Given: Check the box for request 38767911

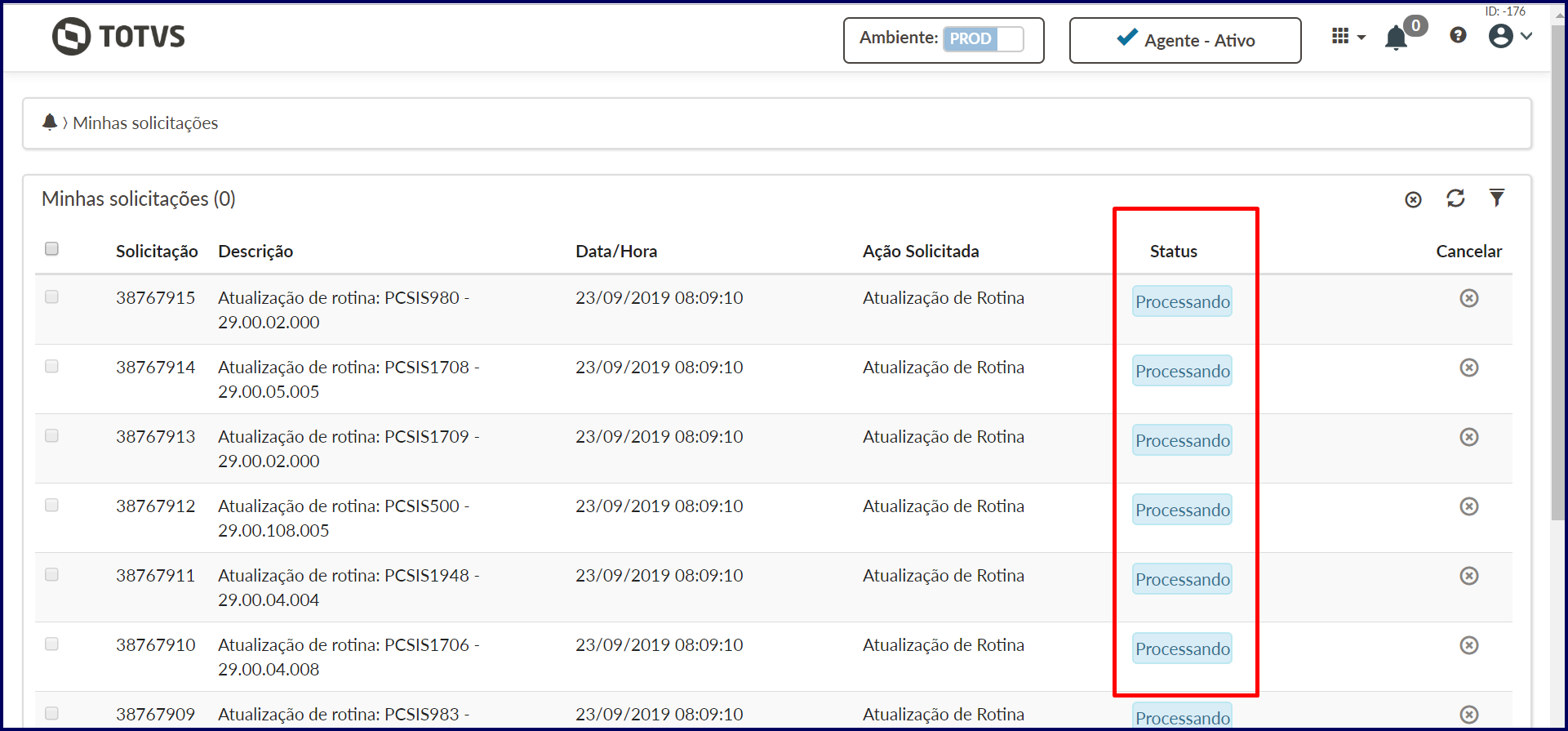Looking at the screenshot, I should [51, 574].
